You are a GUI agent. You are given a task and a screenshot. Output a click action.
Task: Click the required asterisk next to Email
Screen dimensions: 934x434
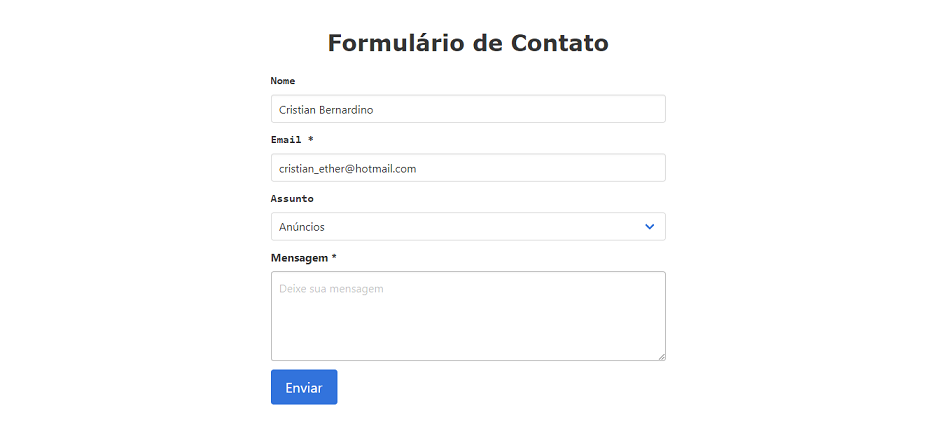pyautogui.click(x=311, y=140)
